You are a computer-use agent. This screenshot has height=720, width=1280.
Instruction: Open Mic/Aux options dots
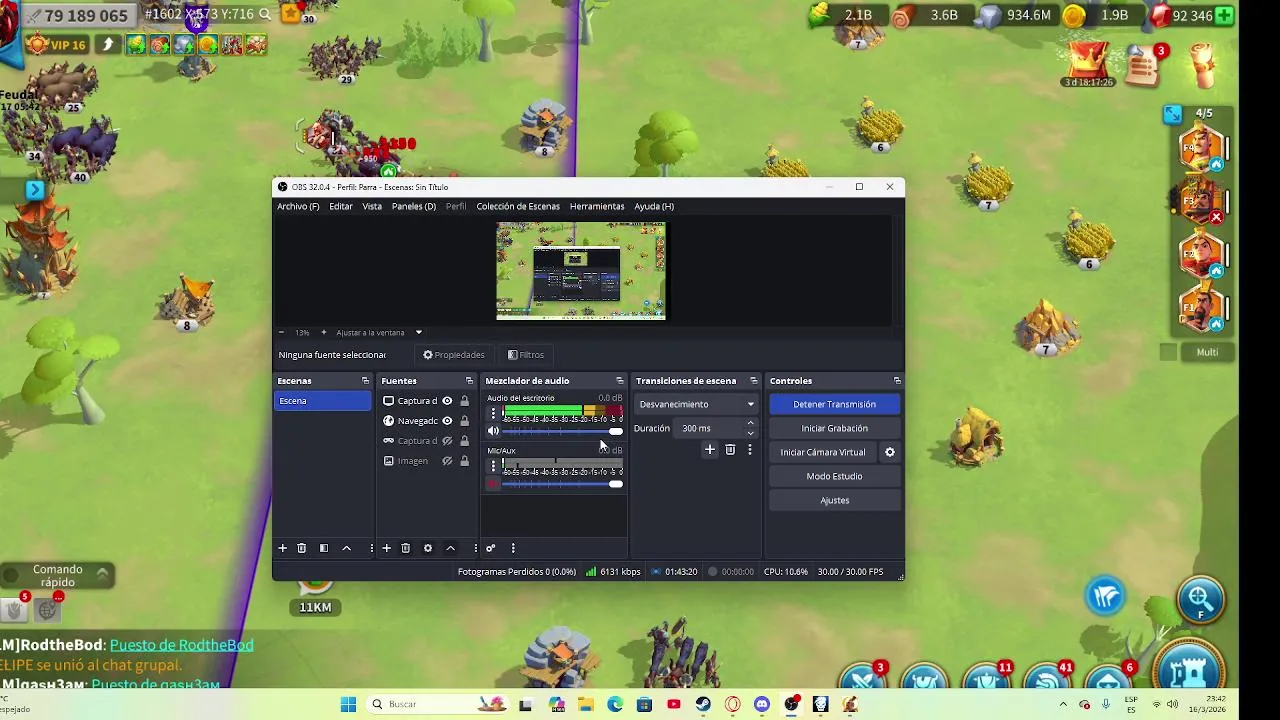point(493,465)
